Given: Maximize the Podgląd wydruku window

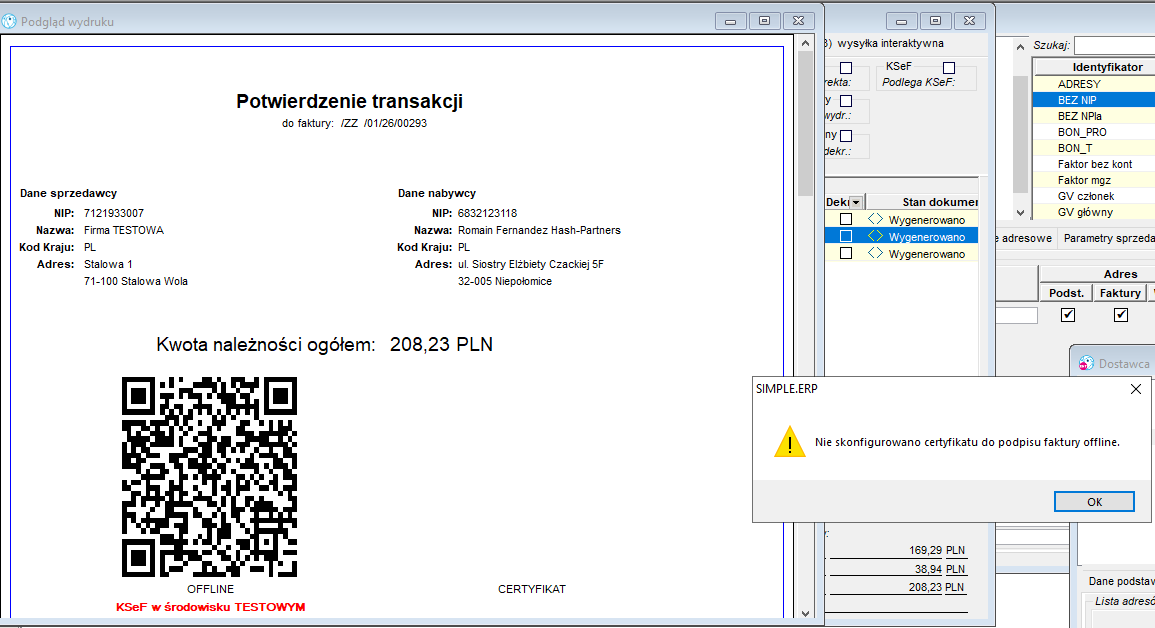Looking at the screenshot, I should pos(765,21).
